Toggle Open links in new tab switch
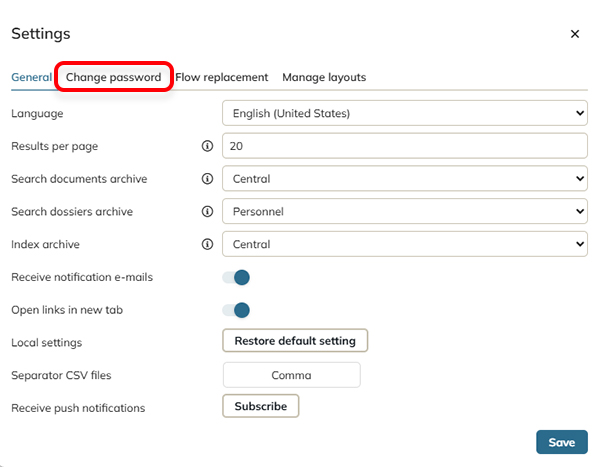 click(236, 310)
